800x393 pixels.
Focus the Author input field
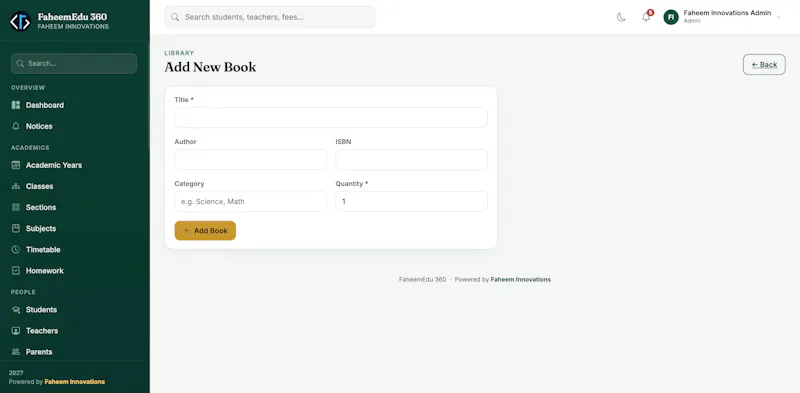250,159
